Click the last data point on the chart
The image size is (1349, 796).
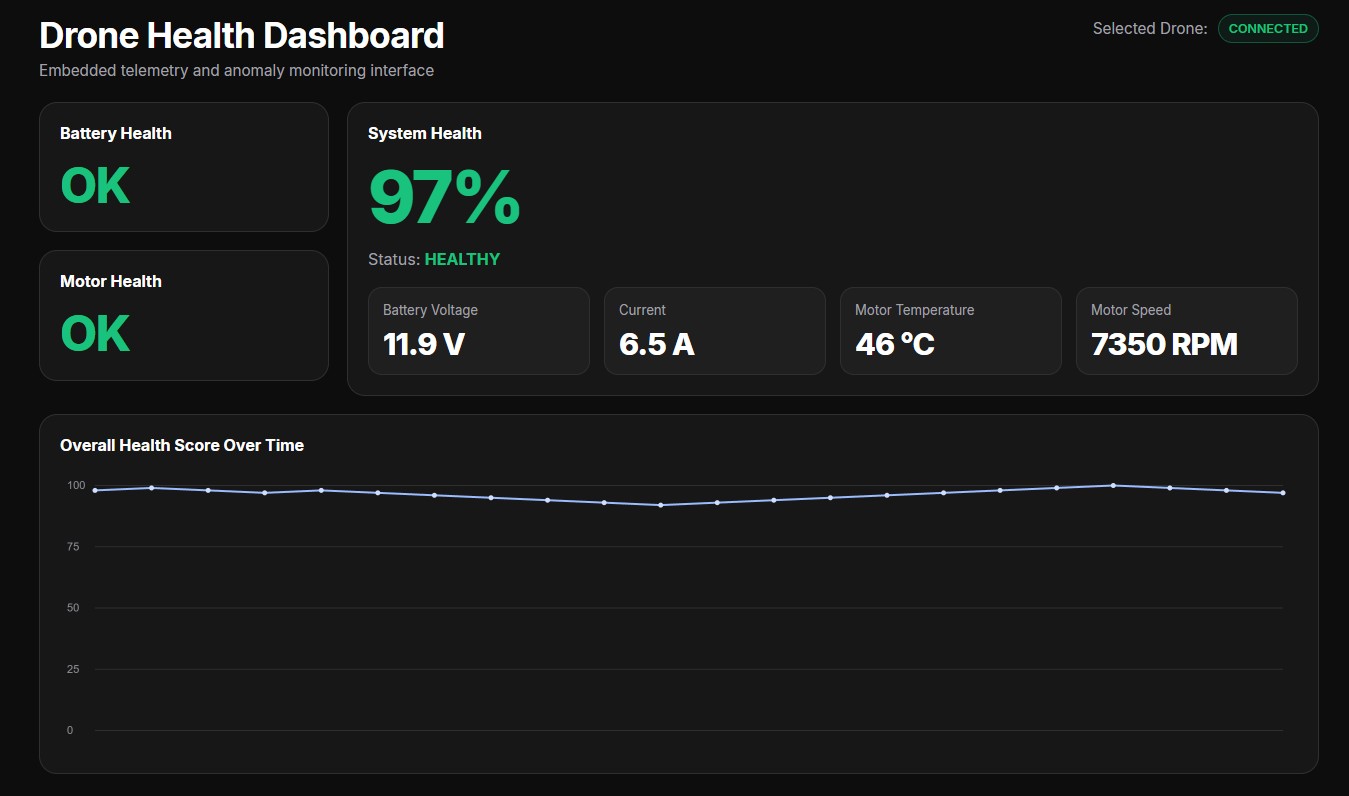coord(1283,493)
